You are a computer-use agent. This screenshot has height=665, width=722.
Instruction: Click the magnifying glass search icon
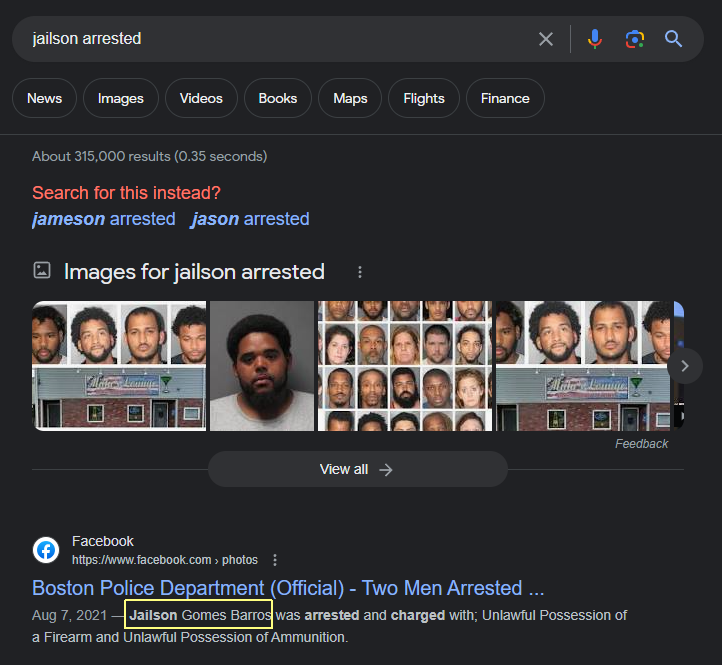pyautogui.click(x=673, y=39)
